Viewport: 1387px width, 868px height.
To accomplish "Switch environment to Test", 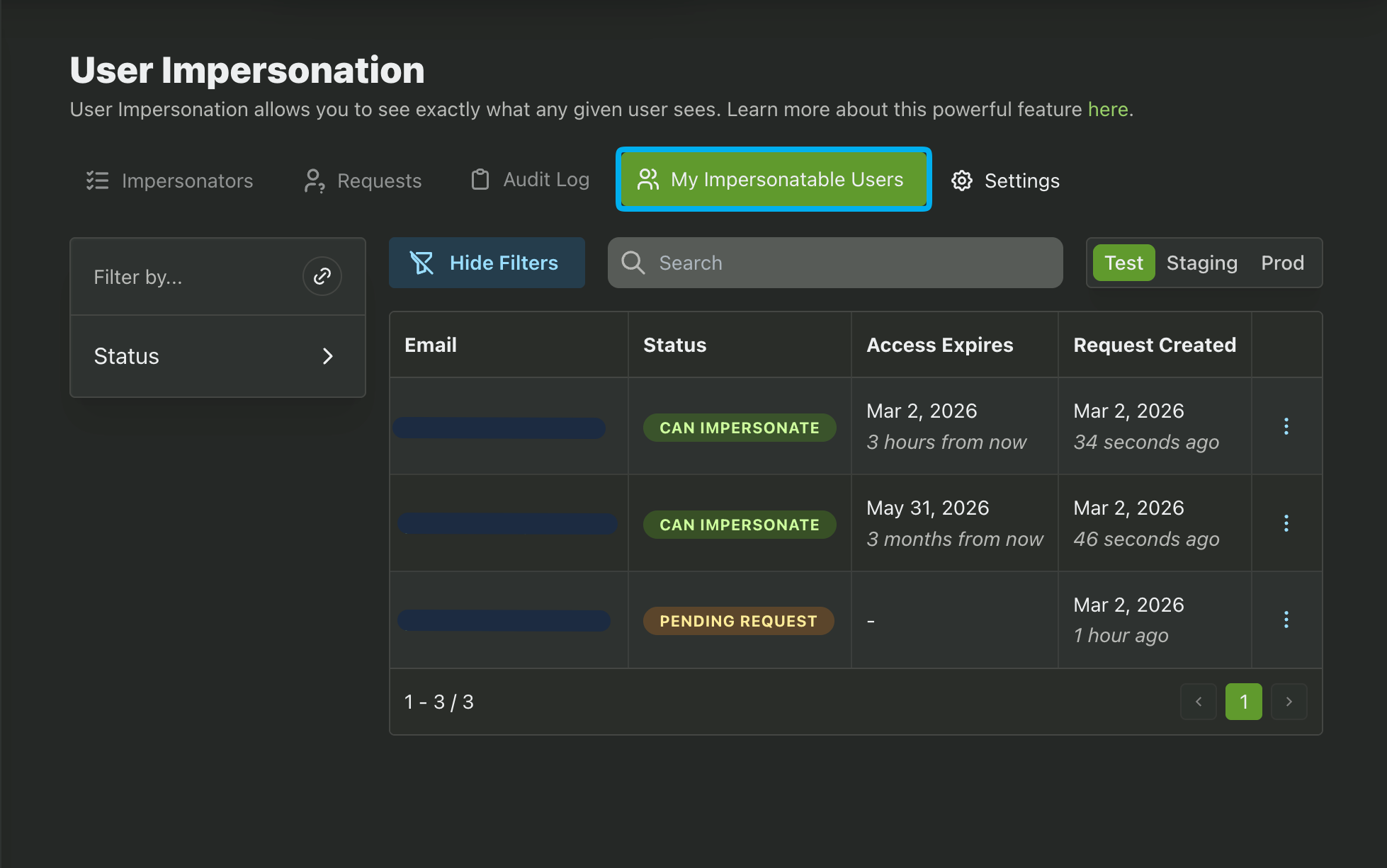I will pyautogui.click(x=1123, y=263).
